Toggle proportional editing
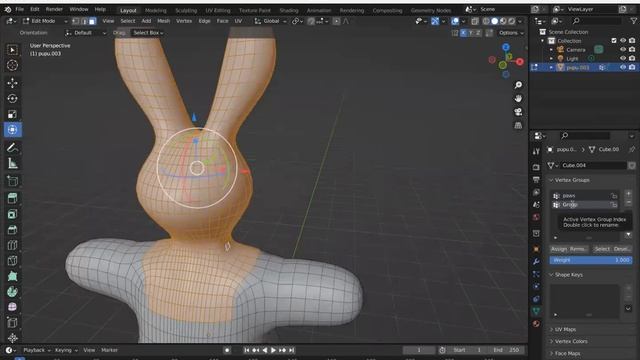The width and height of the screenshot is (640, 360). pos(336,21)
